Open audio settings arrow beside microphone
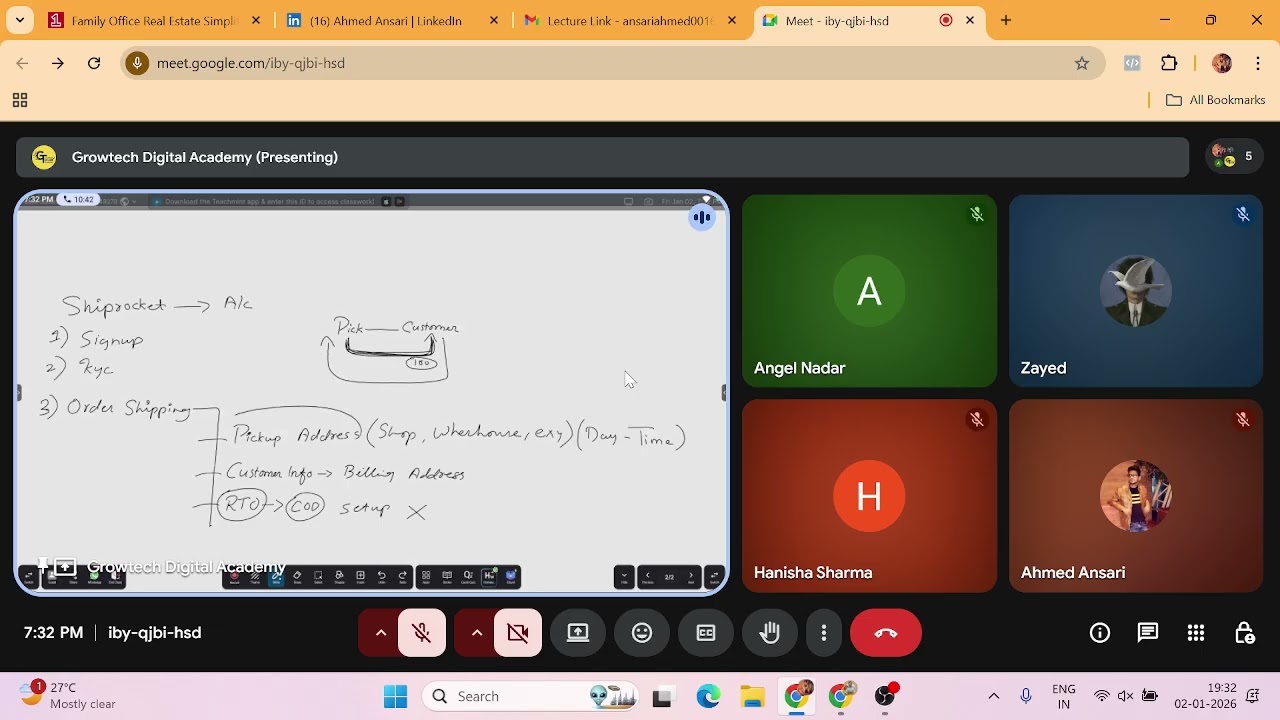 click(380, 633)
